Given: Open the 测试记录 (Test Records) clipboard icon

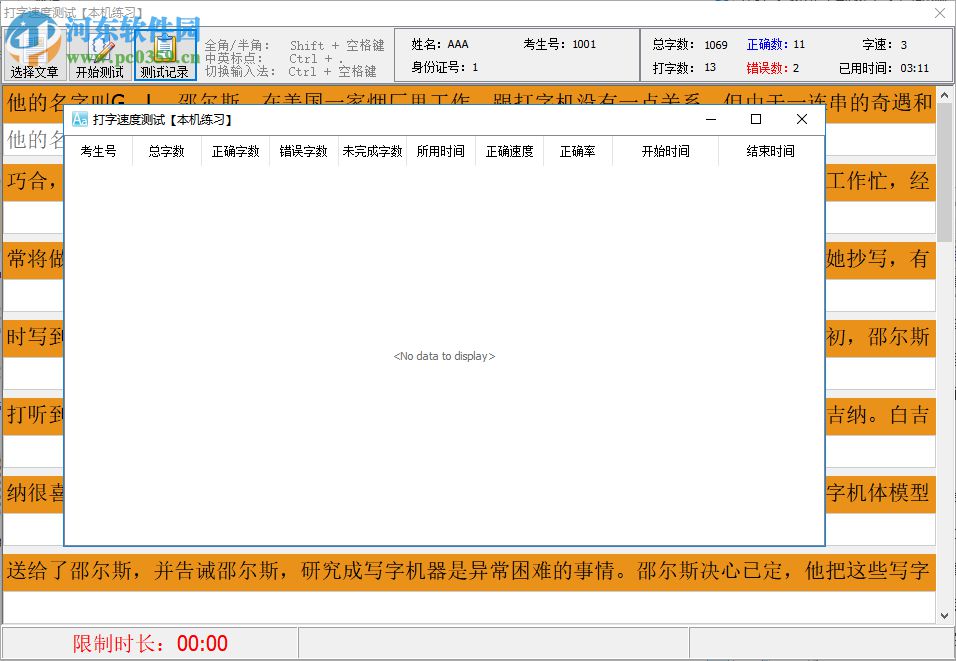Looking at the screenshot, I should 163,47.
